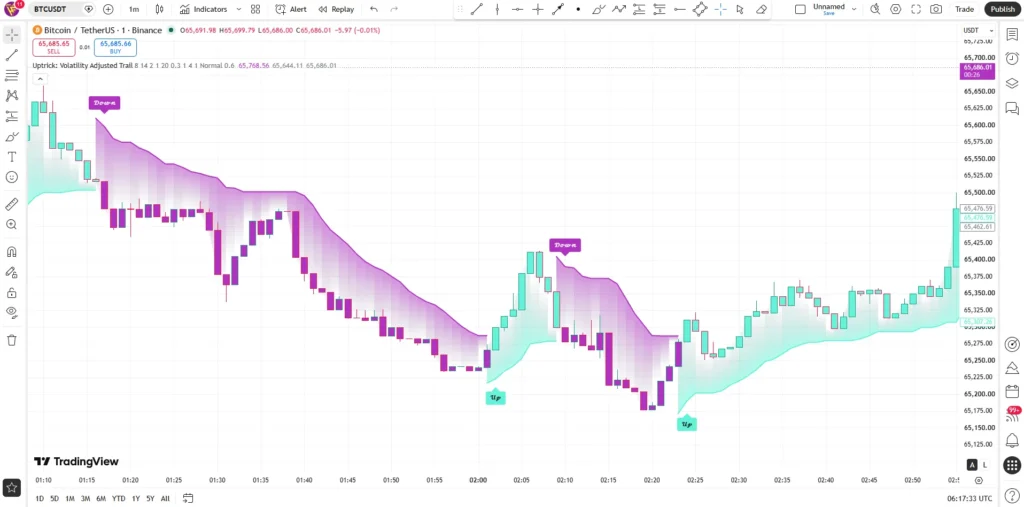Select the YTD time range
Image resolution: width=1024 pixels, height=507 pixels.
tap(118, 499)
